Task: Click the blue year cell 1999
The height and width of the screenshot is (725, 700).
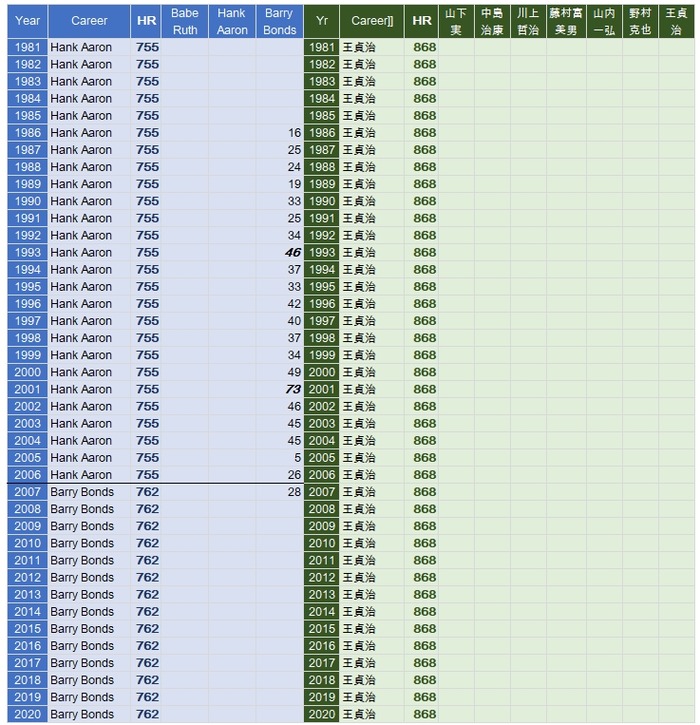Action: tap(27, 355)
